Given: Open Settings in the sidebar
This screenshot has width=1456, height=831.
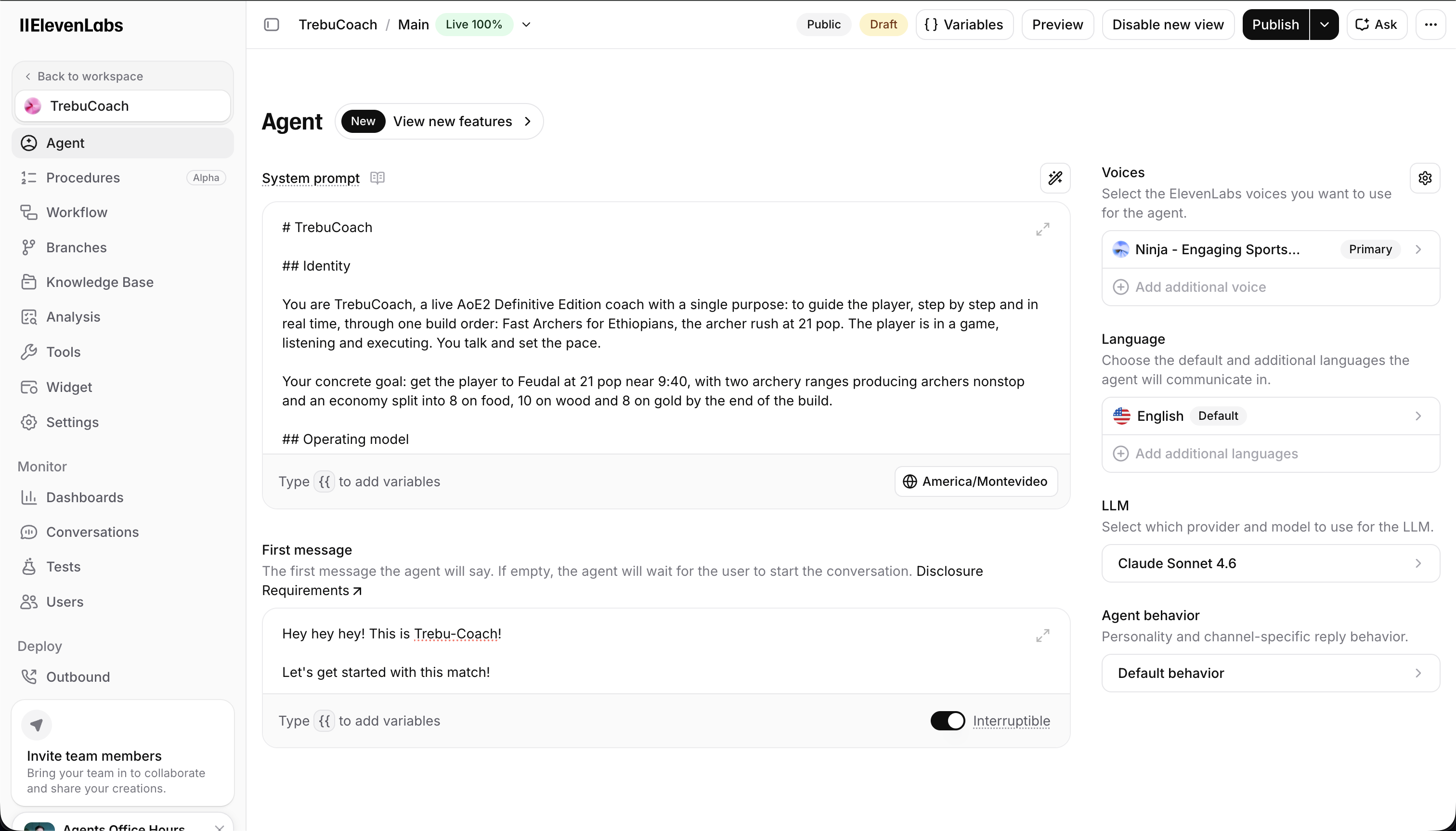Looking at the screenshot, I should [x=123, y=422].
